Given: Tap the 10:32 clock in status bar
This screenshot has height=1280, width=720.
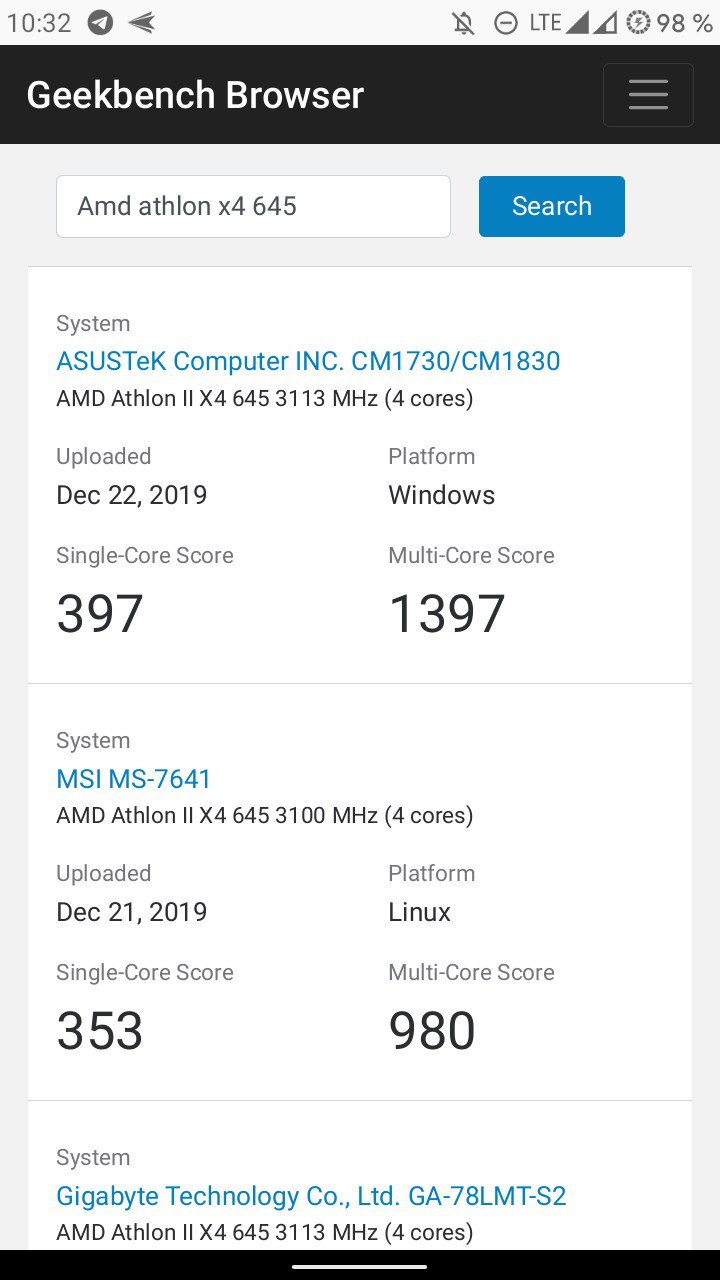Looking at the screenshot, I should (39, 23).
